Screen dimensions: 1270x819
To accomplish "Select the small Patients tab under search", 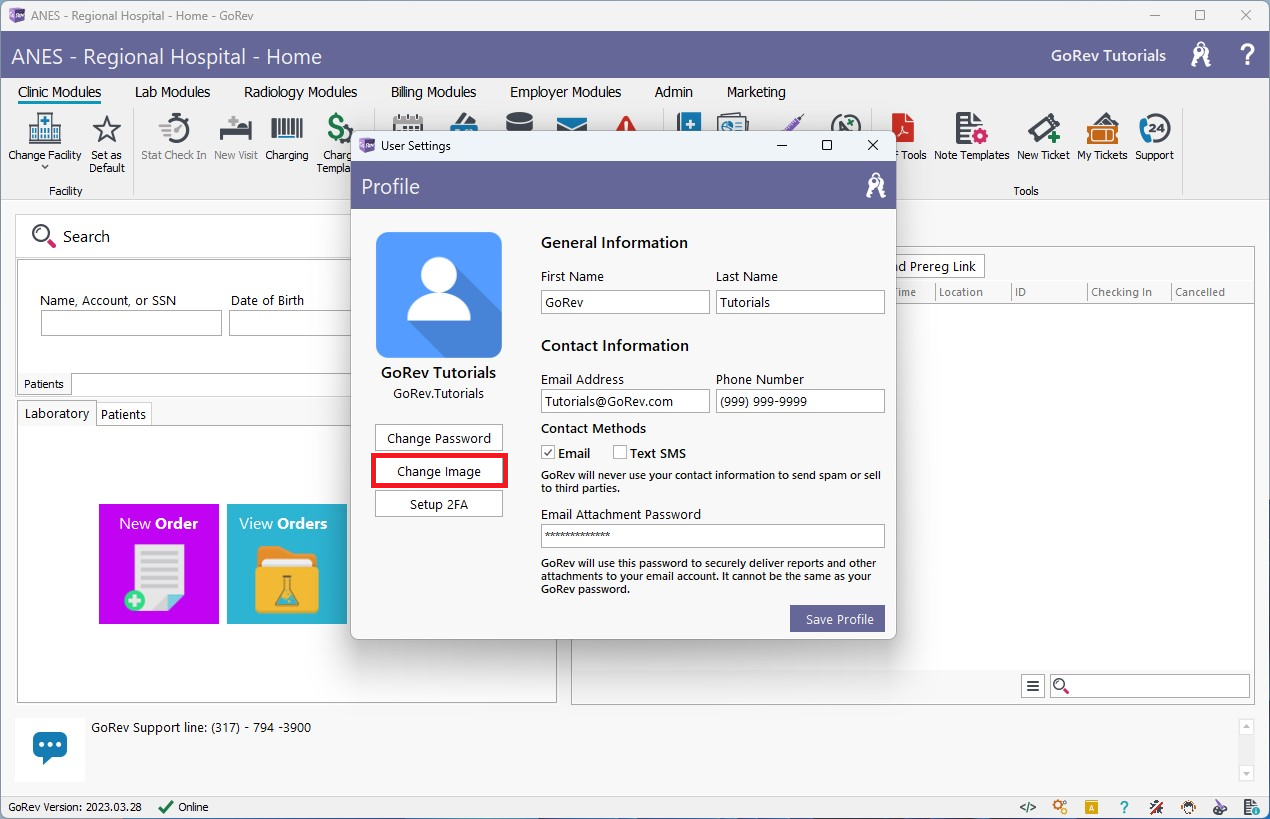I will pyautogui.click(x=44, y=384).
